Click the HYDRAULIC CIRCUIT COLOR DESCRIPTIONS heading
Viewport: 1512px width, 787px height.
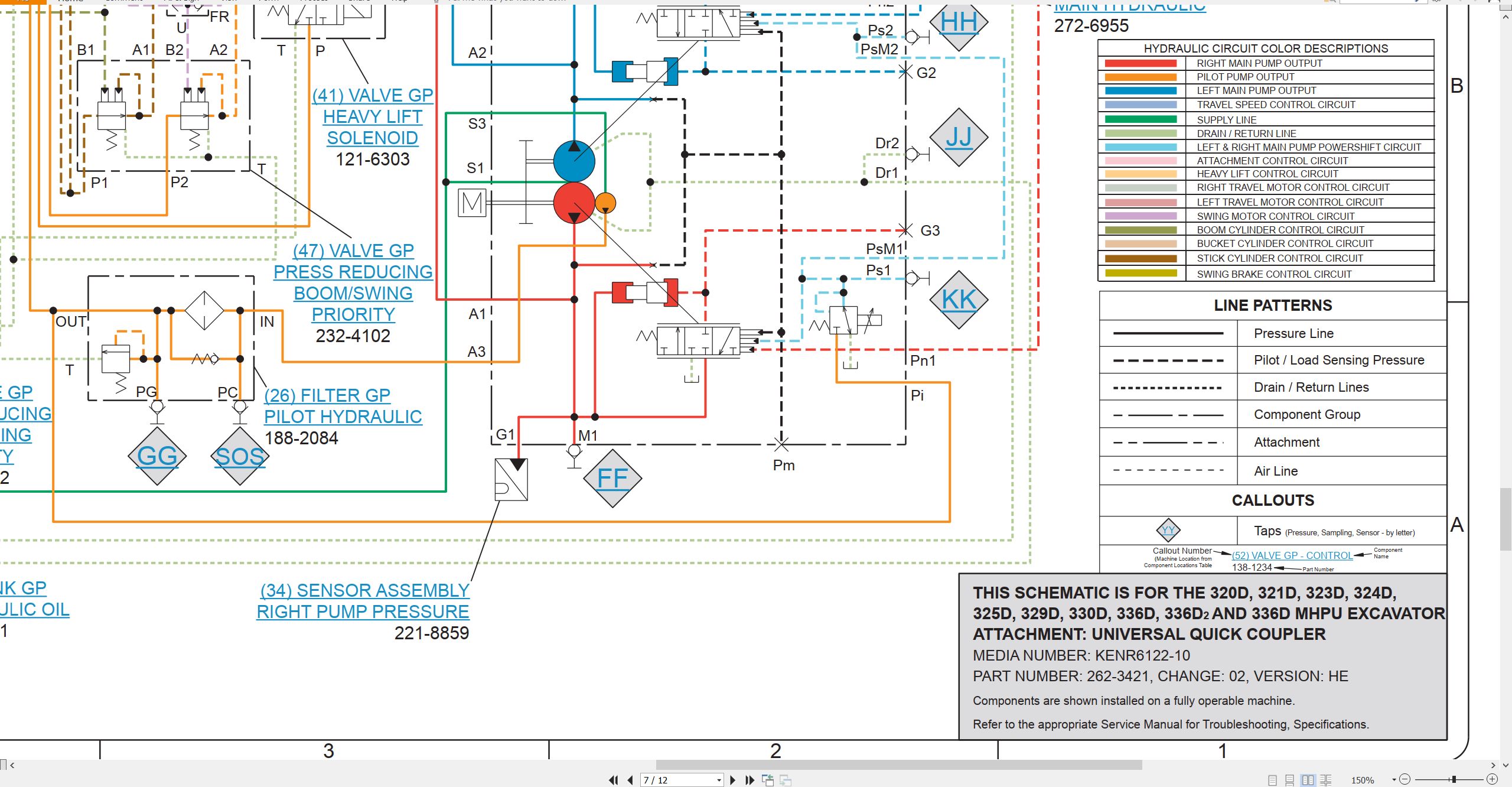(1266, 48)
